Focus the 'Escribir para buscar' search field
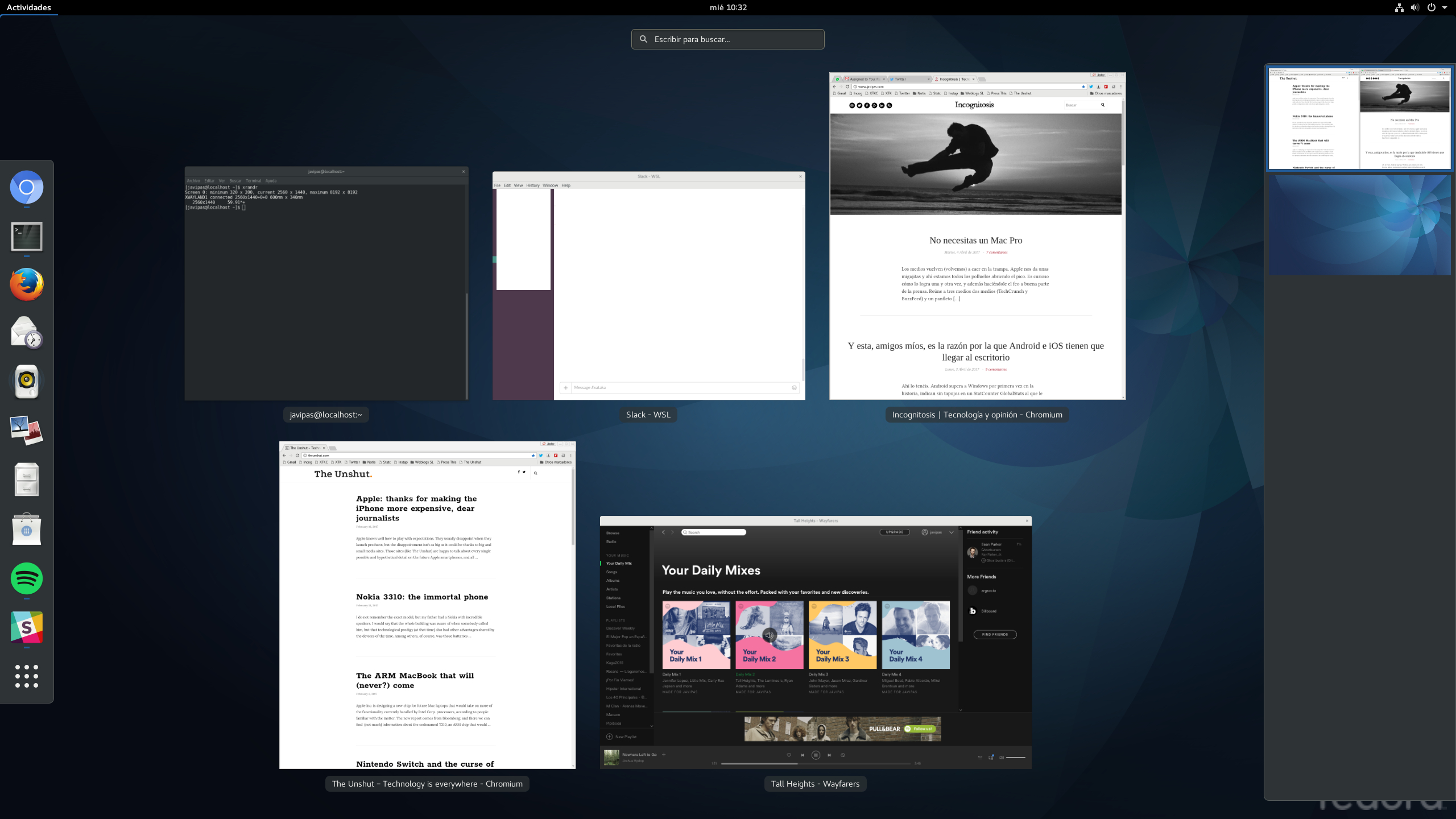 point(728,39)
